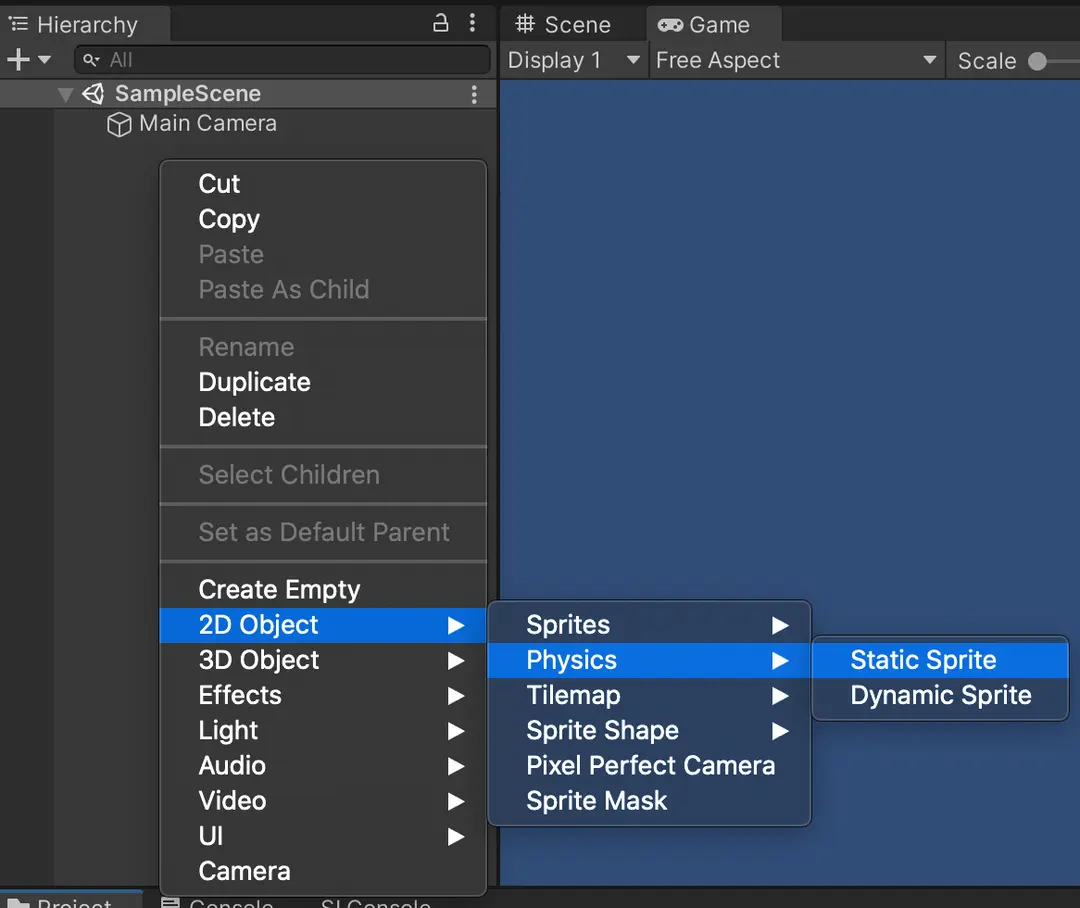
Task: Click the Unity logo icon beside SampleScene
Action: coord(93,94)
